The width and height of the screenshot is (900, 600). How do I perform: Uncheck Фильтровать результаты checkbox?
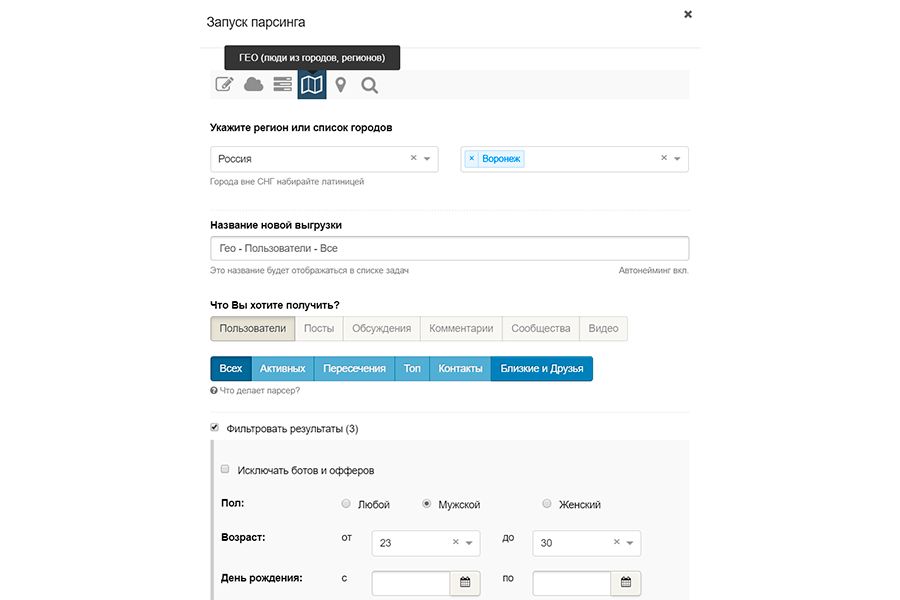coord(215,428)
